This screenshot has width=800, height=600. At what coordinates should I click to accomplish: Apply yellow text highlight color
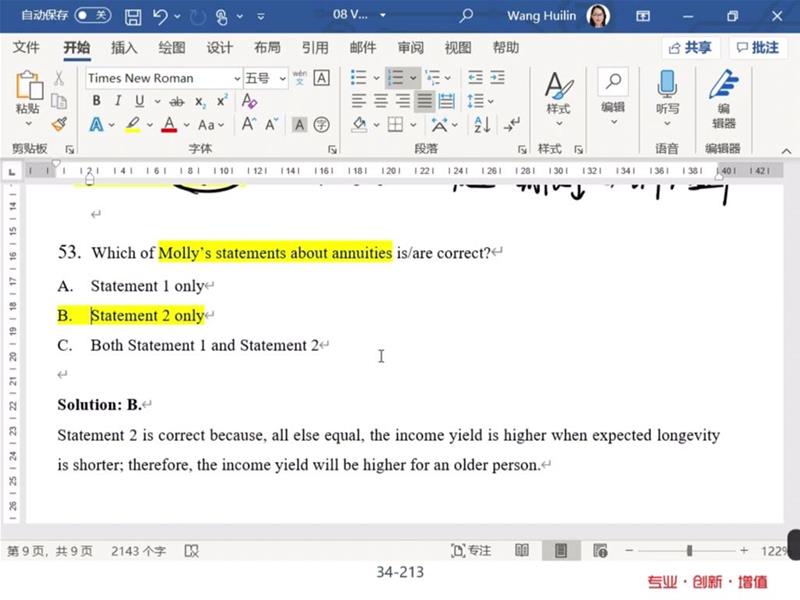[133, 124]
